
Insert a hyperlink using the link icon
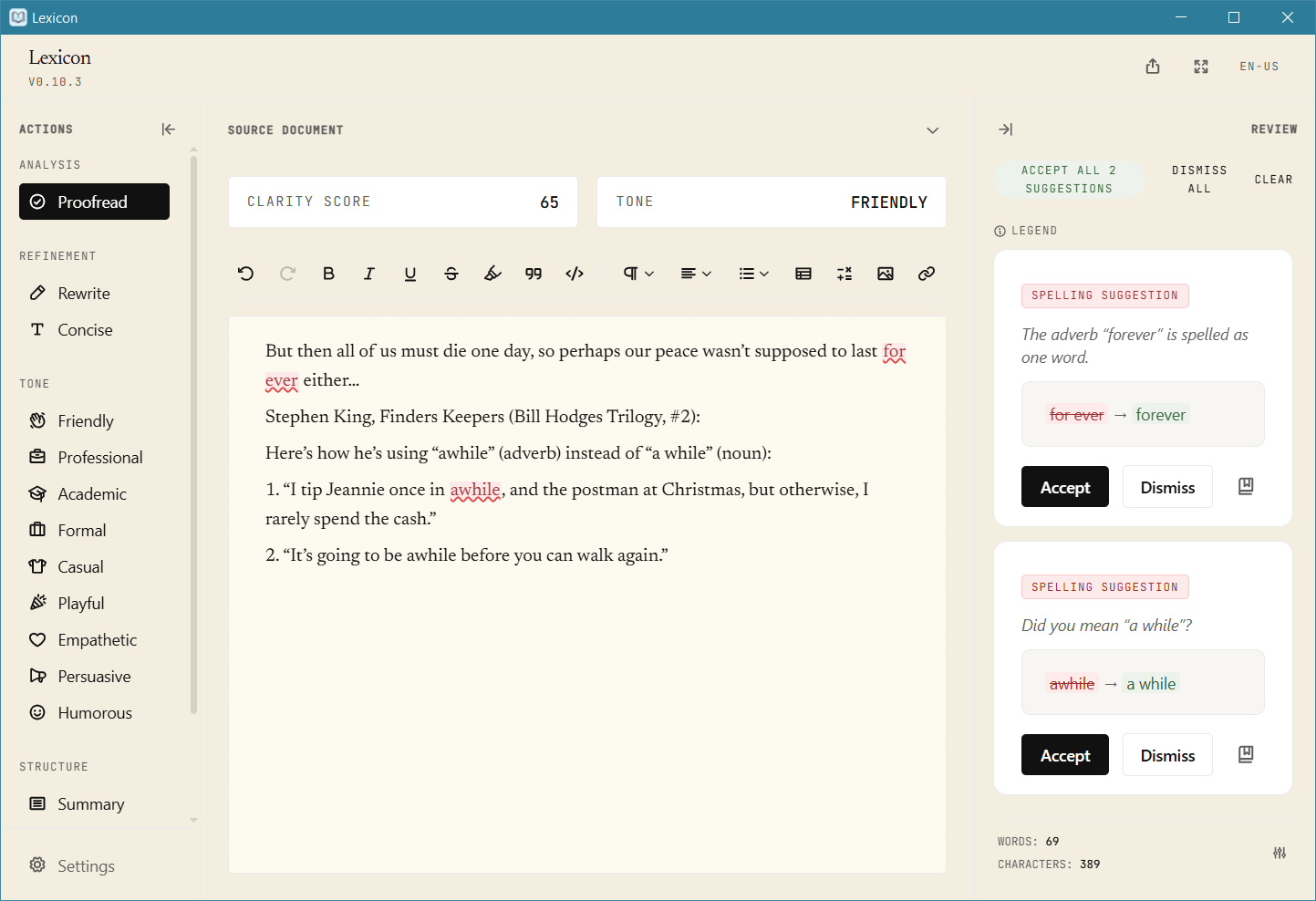927,274
